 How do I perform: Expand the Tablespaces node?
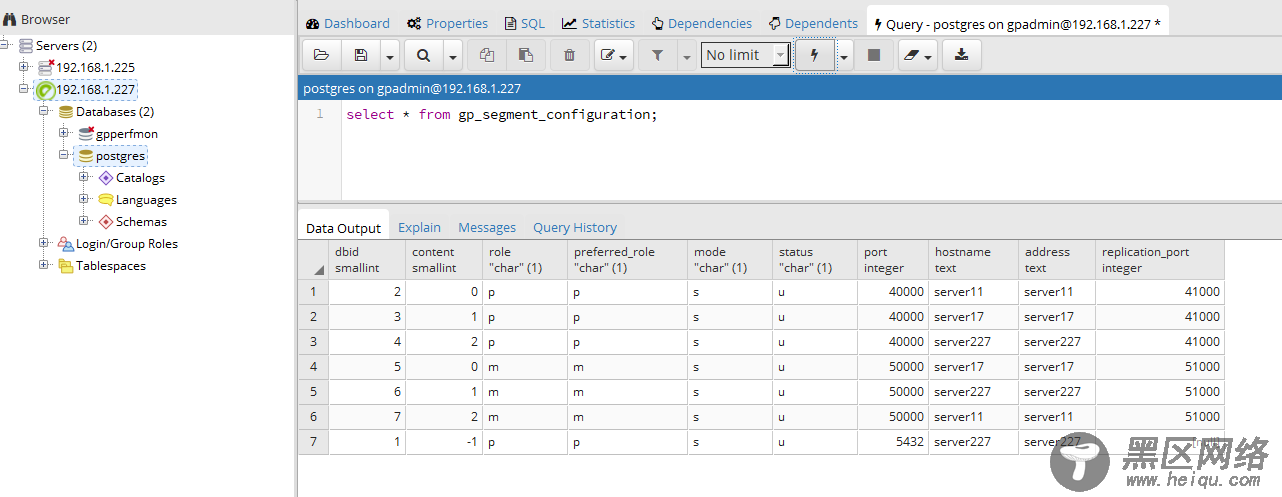pyautogui.click(x=44, y=264)
